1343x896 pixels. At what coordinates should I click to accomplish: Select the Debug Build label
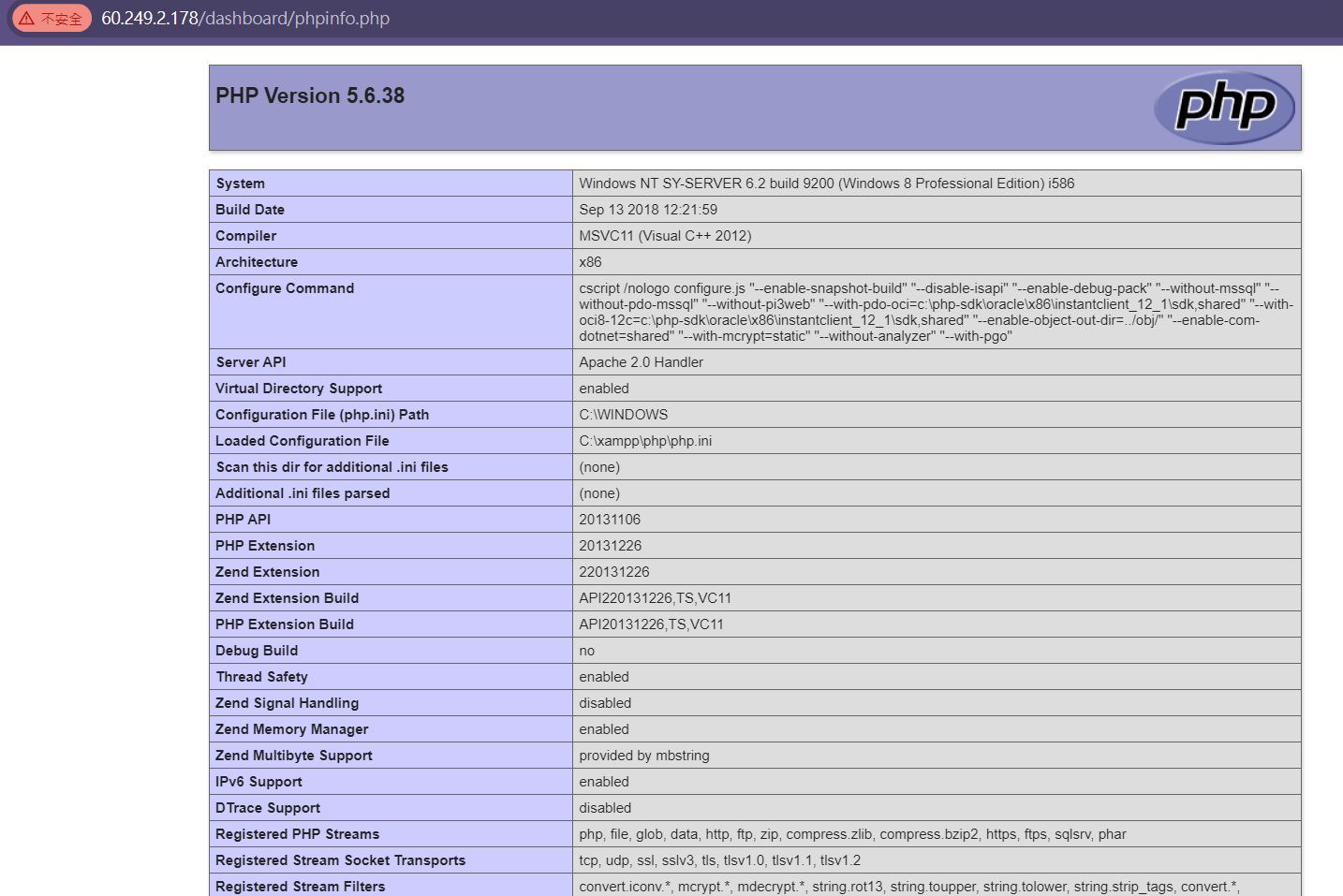[257, 651]
